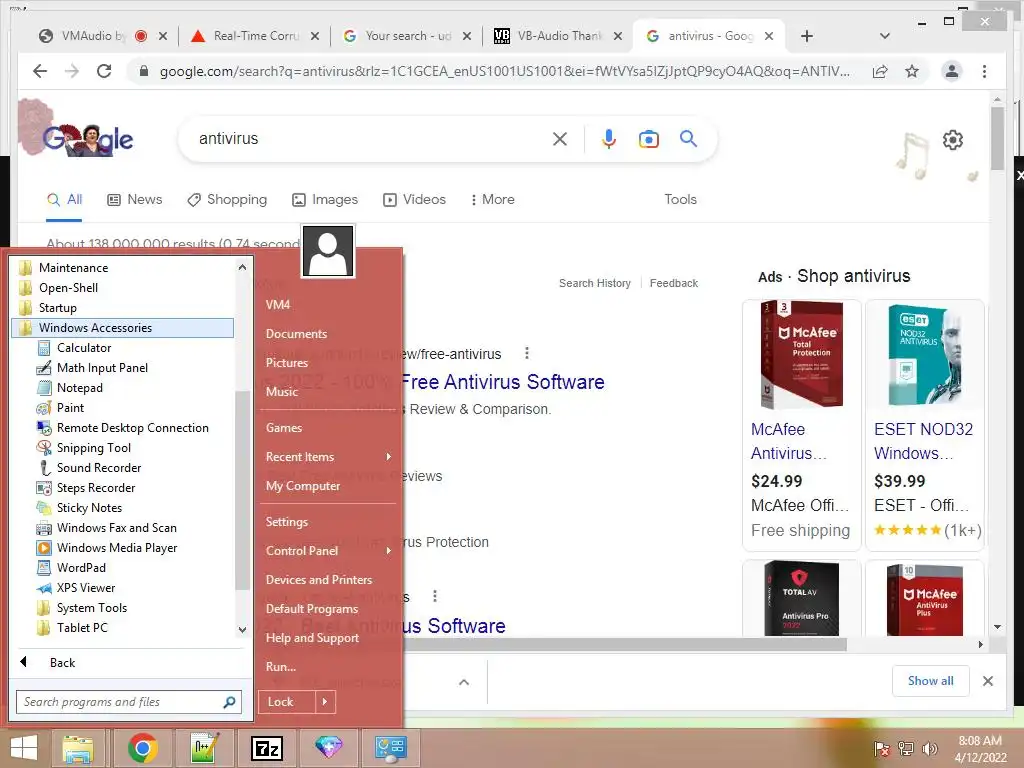The image size is (1024, 768).
Task: Open Help and Support
Action: (x=312, y=638)
